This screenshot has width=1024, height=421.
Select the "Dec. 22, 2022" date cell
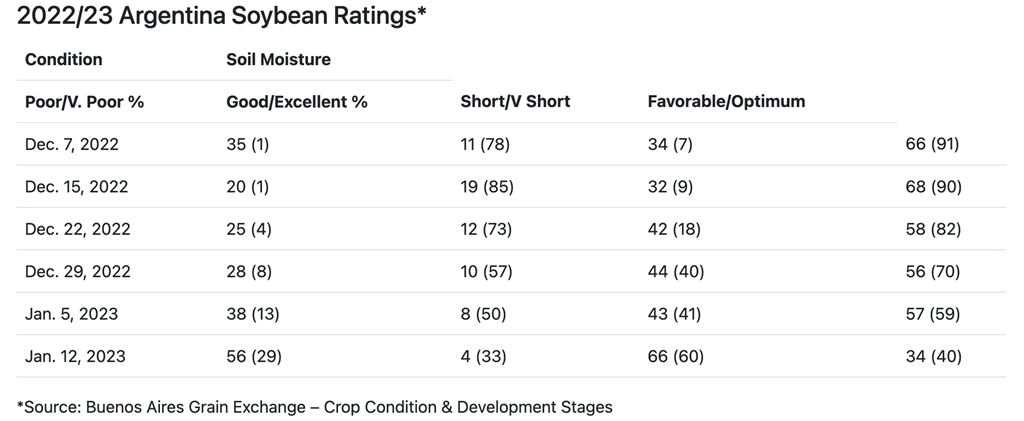(x=77, y=229)
